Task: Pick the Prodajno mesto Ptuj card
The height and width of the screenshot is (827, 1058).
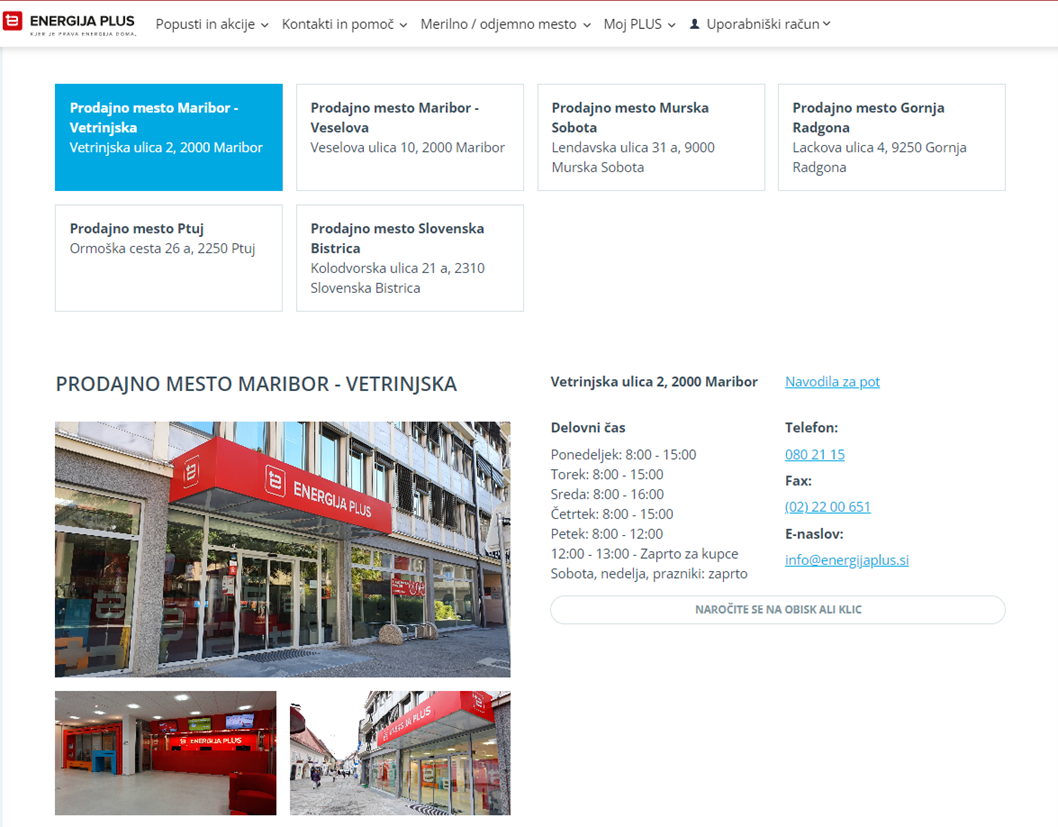Action: (x=168, y=258)
